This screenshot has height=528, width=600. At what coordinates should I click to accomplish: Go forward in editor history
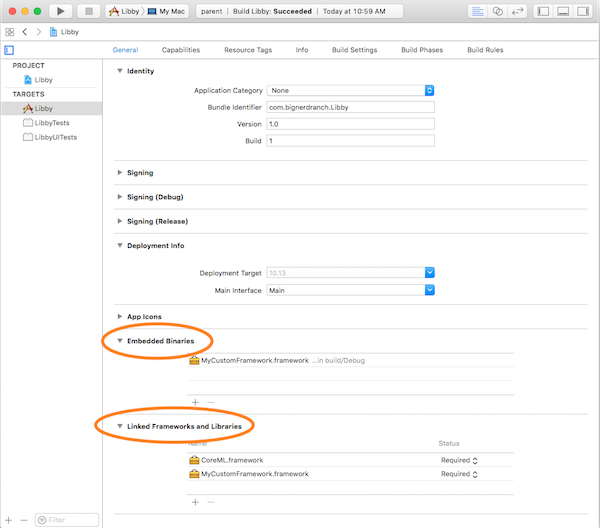tap(39, 32)
